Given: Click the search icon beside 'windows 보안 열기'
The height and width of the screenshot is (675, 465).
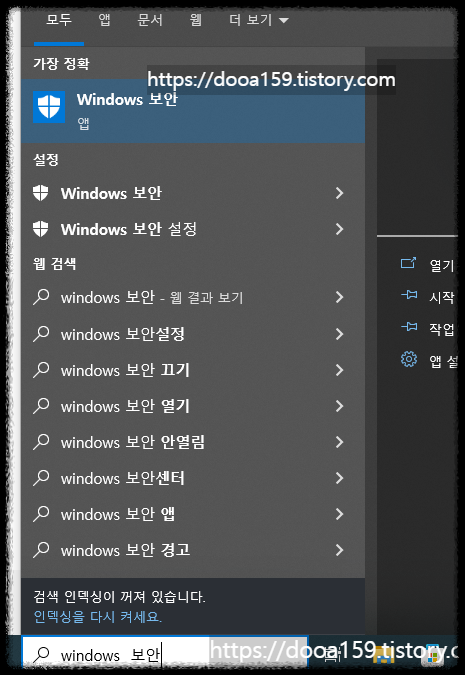Looking at the screenshot, I should (x=41, y=406).
